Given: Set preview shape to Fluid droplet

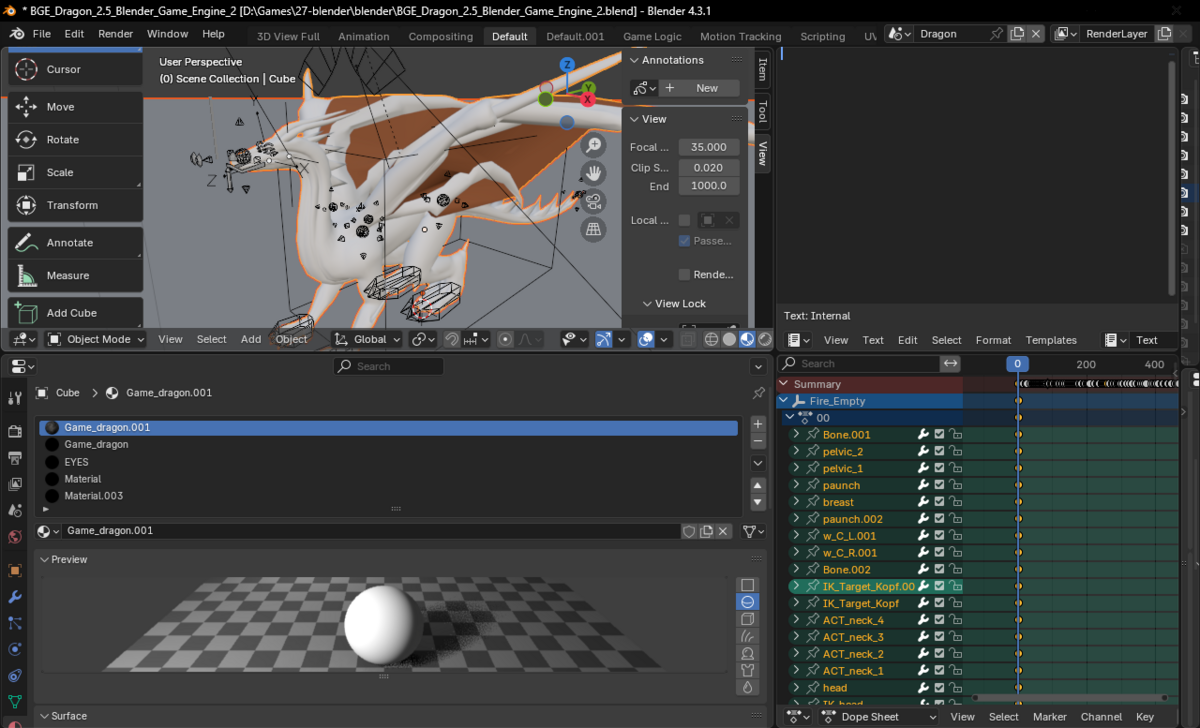Looking at the screenshot, I should pyautogui.click(x=747, y=687).
